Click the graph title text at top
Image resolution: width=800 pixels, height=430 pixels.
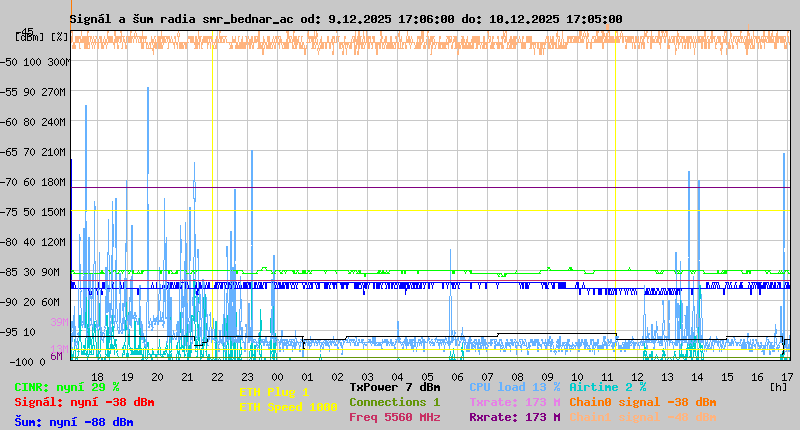[345, 19]
